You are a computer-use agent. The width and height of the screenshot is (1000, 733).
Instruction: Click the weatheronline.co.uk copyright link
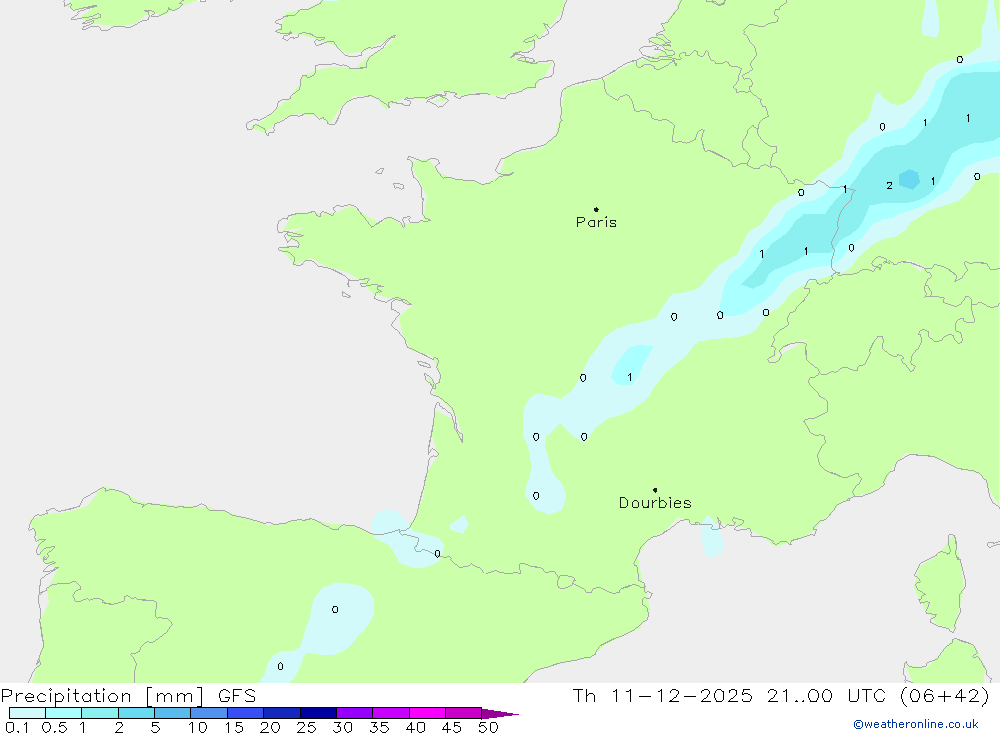[915, 724]
